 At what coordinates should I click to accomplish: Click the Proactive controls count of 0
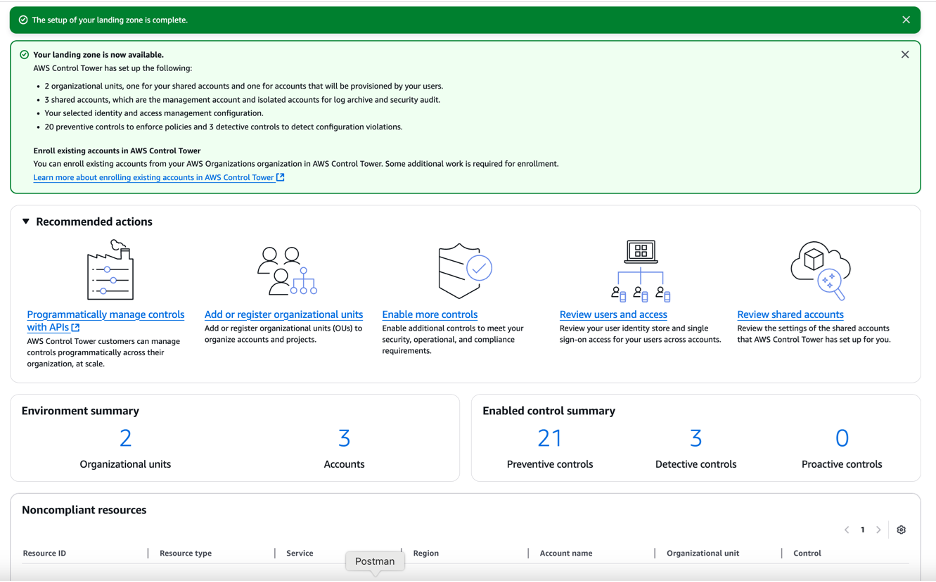point(842,438)
